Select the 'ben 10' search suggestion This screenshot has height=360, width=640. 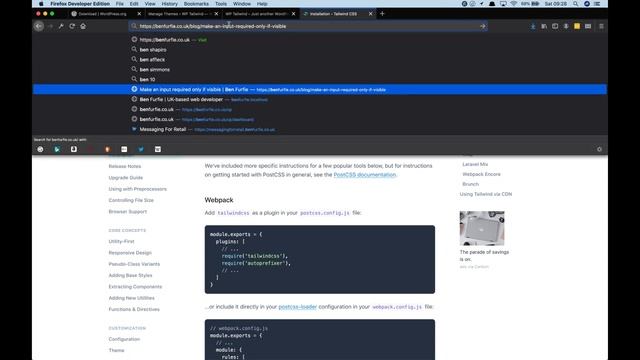point(320,79)
